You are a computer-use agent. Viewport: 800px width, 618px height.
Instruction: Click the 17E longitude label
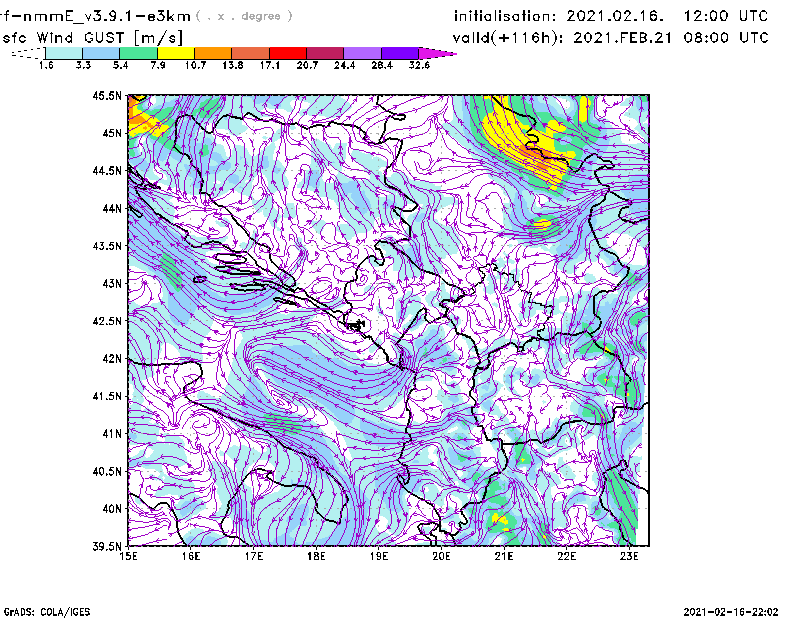coord(254,556)
